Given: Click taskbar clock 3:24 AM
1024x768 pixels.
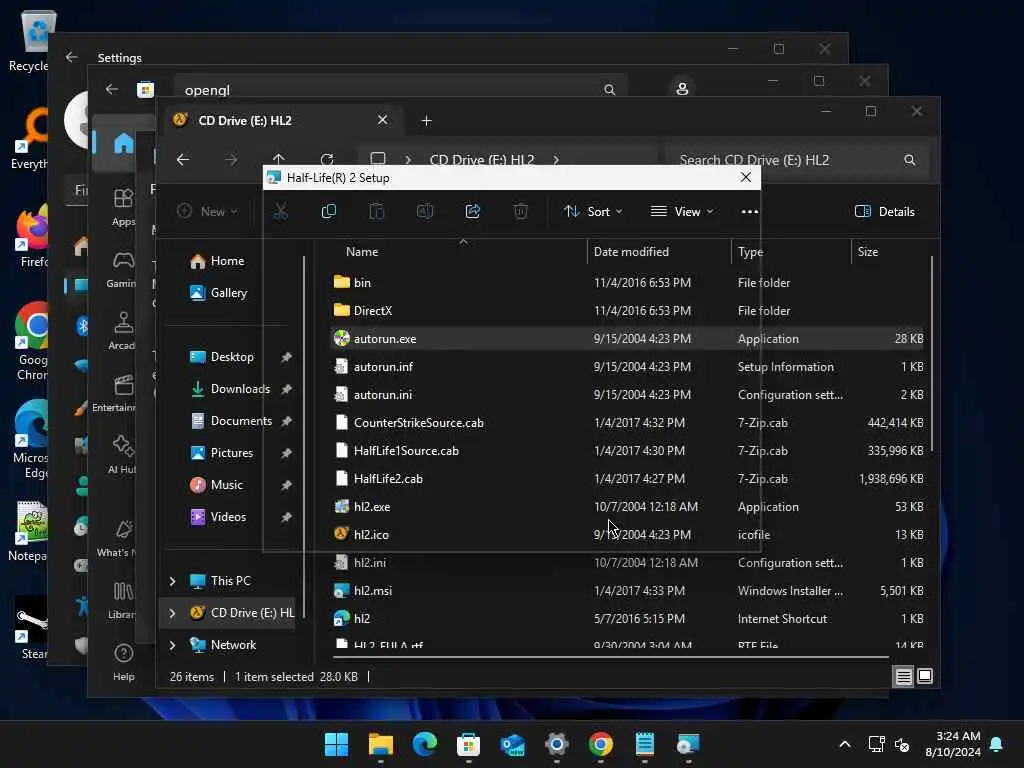Looking at the screenshot, I should (953, 744).
